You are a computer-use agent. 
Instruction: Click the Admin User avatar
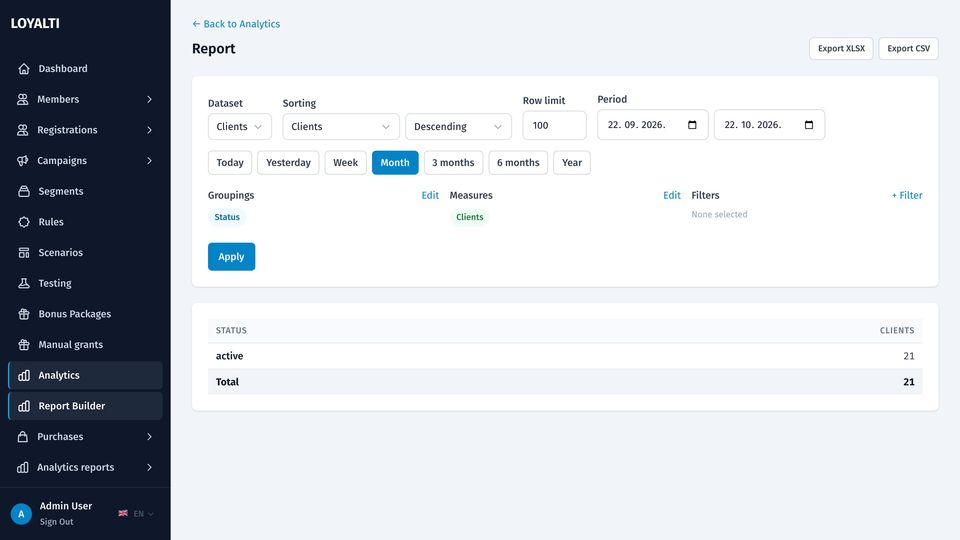(21, 514)
